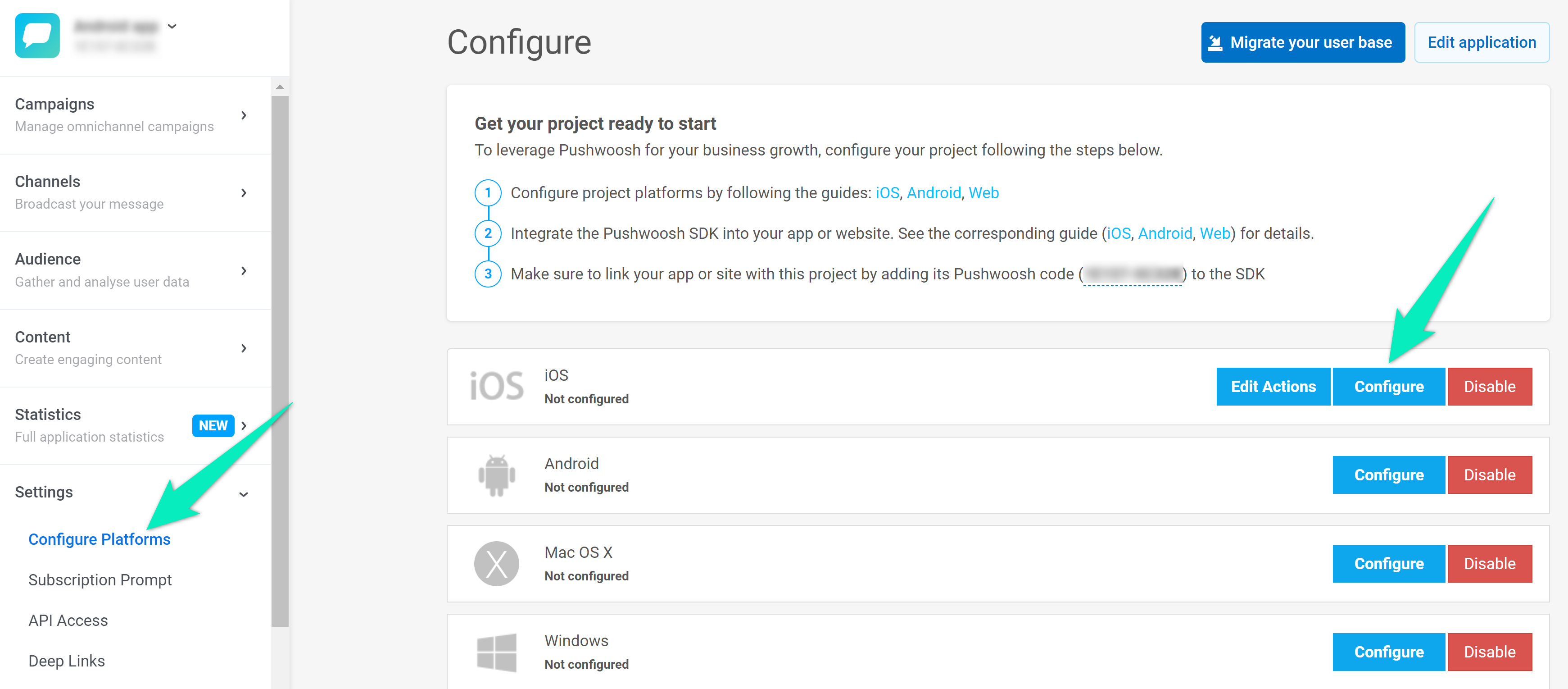Click the sidebar scroll-up arrow
Screen dimensions: 1568x689
(280, 87)
